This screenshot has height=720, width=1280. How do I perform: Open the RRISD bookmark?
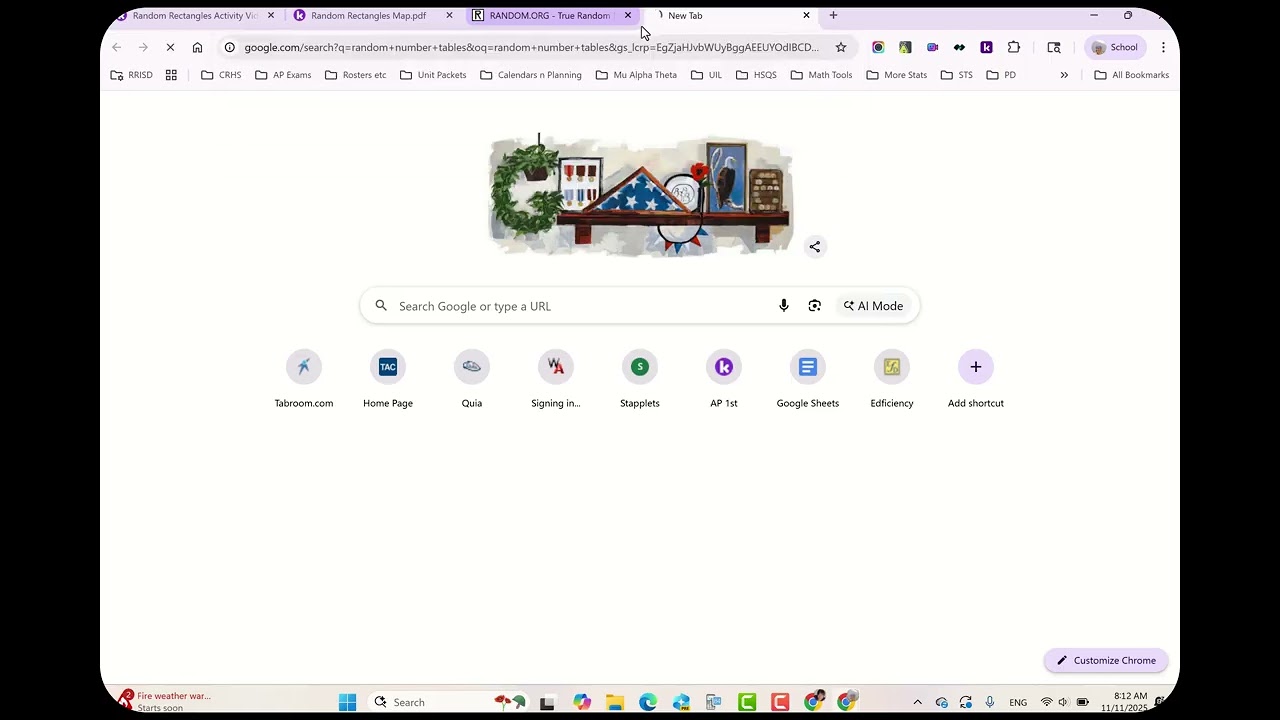(x=132, y=75)
